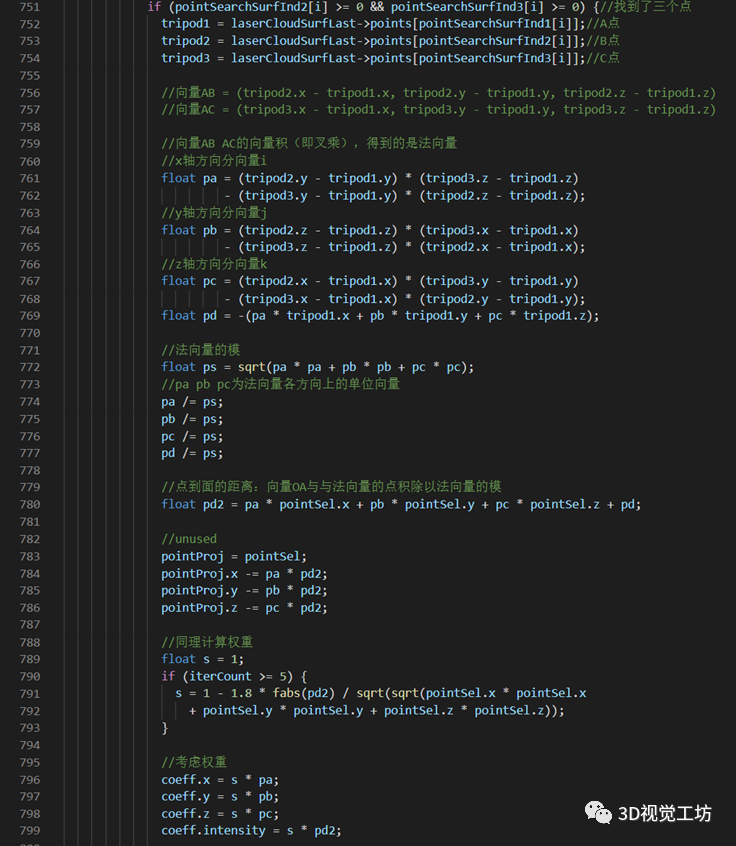Click line number 799 in the gutter

(30, 830)
